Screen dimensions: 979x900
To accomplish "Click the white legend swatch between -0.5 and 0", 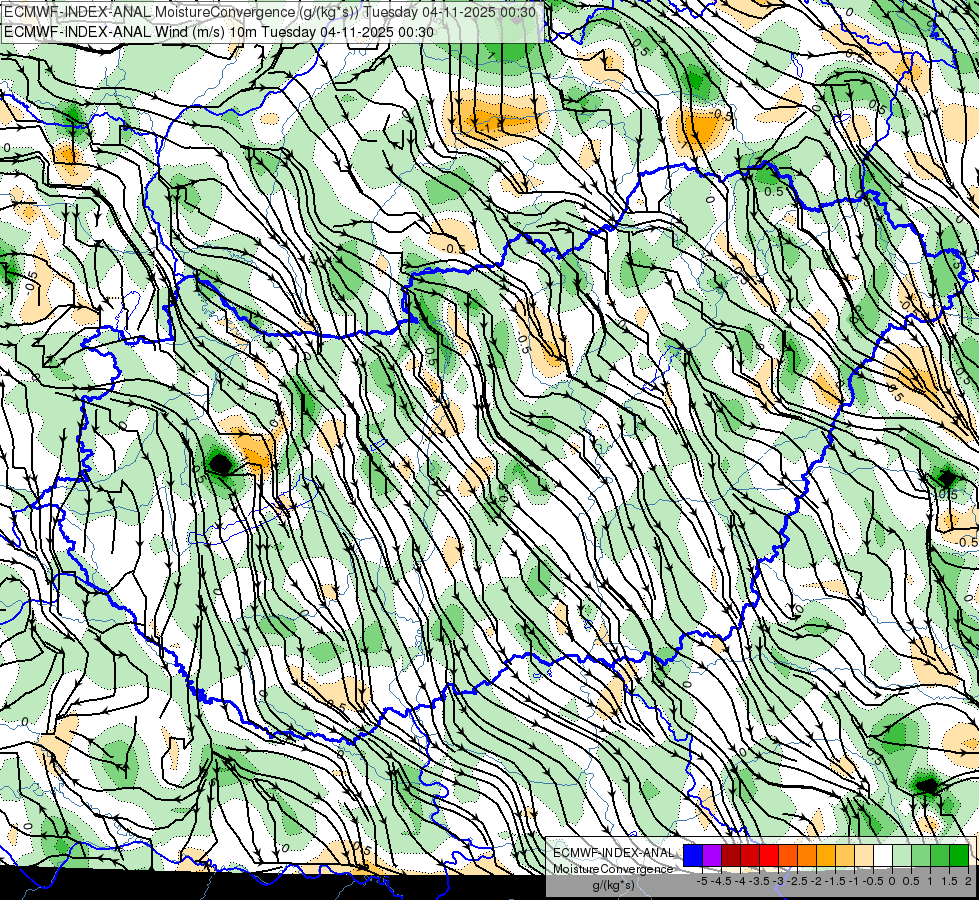I will pyautogui.click(x=883, y=856).
